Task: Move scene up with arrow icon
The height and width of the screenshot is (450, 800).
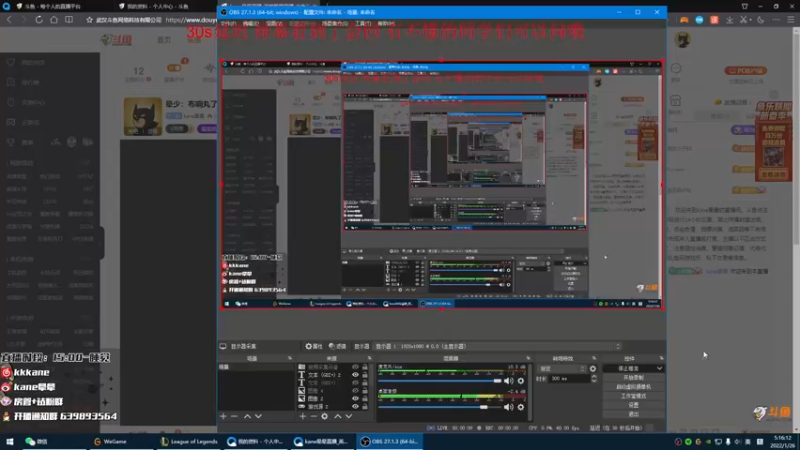Action: [x=247, y=416]
